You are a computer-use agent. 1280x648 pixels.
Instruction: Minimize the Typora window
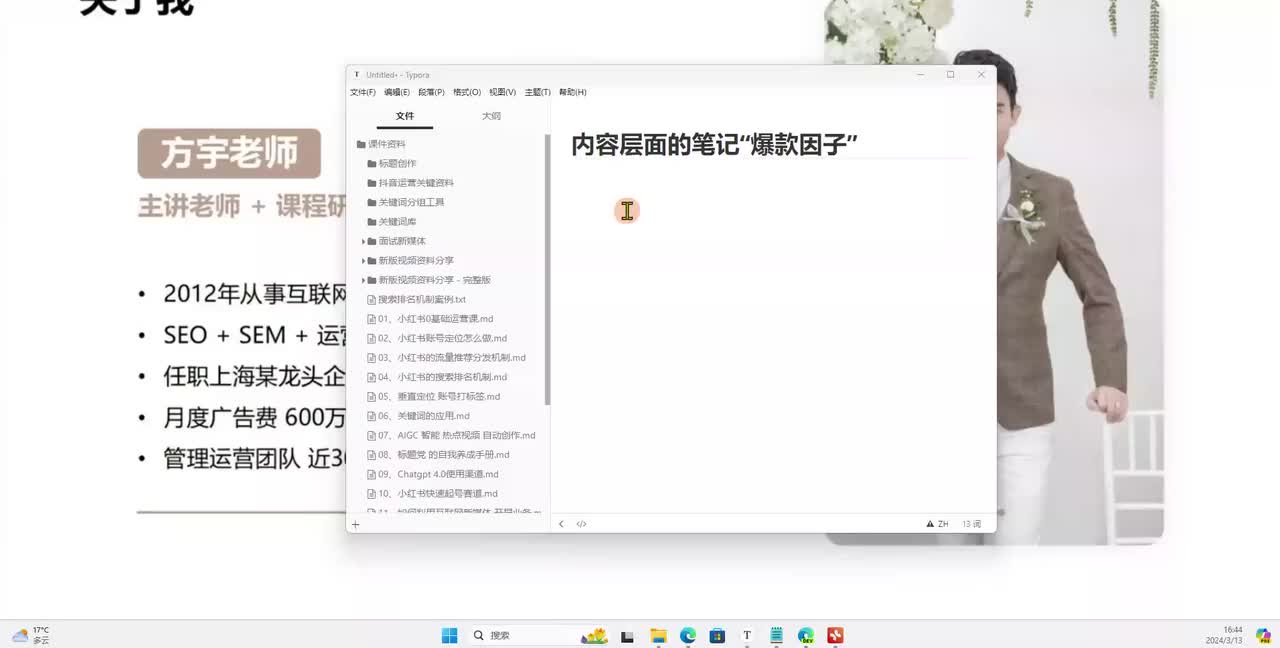920,74
